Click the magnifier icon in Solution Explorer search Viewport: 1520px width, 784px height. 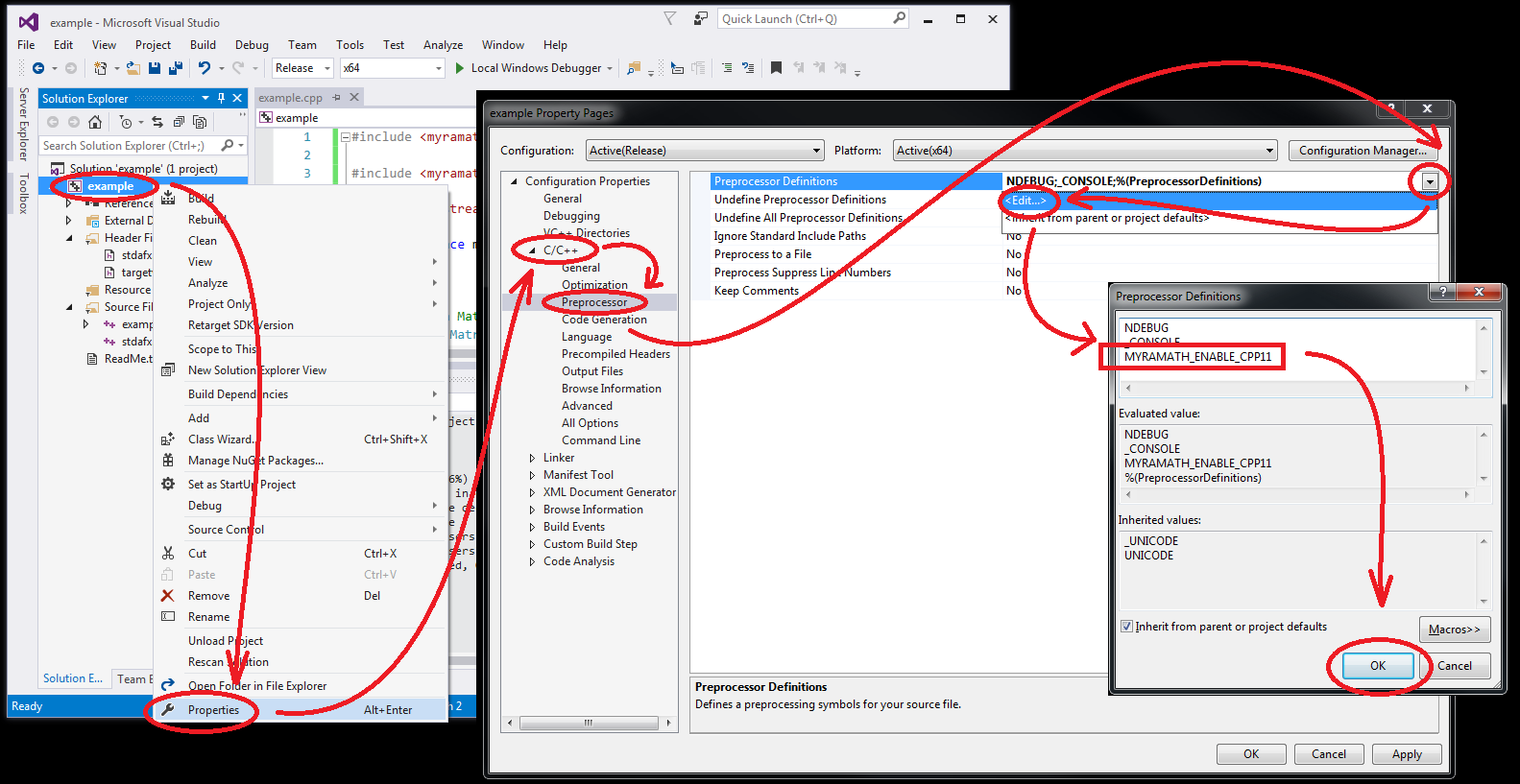[x=228, y=145]
